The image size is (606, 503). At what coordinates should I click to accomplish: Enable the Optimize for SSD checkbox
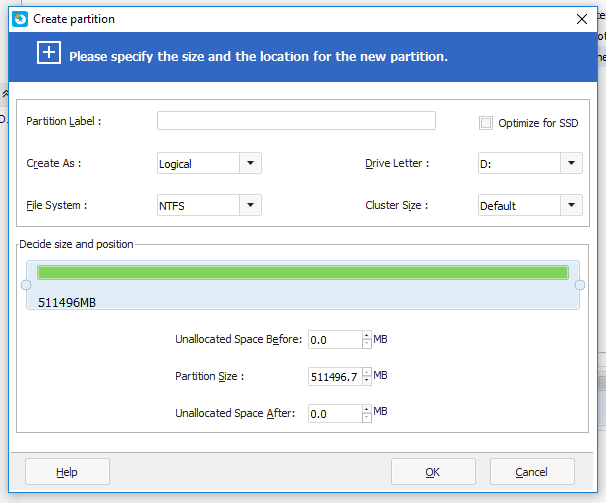click(x=486, y=123)
